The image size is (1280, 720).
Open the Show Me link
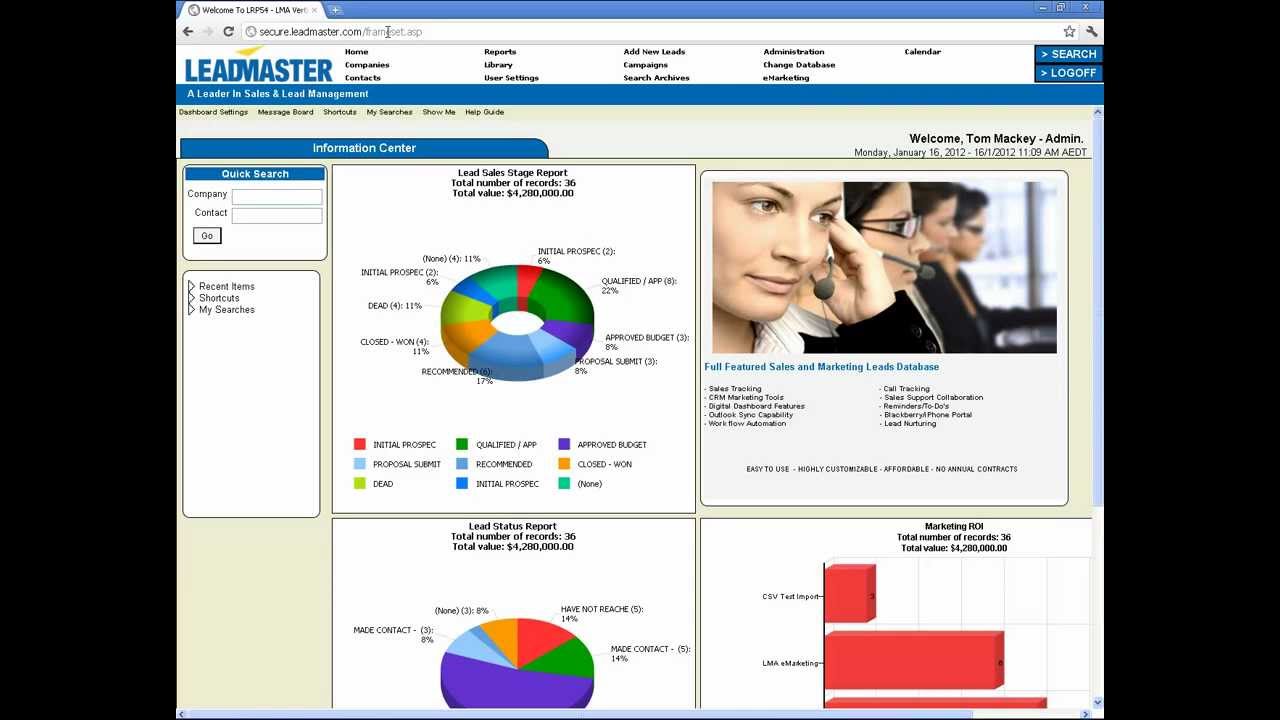[x=439, y=112]
